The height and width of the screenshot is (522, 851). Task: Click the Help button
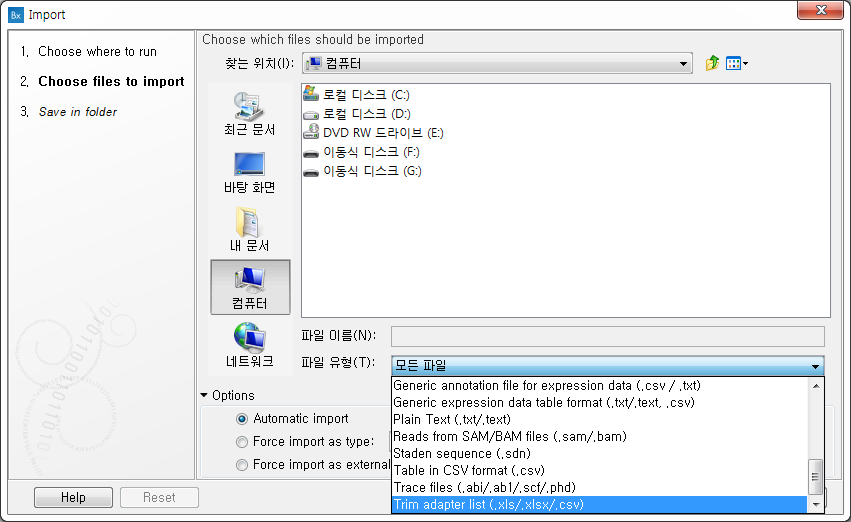(73, 498)
